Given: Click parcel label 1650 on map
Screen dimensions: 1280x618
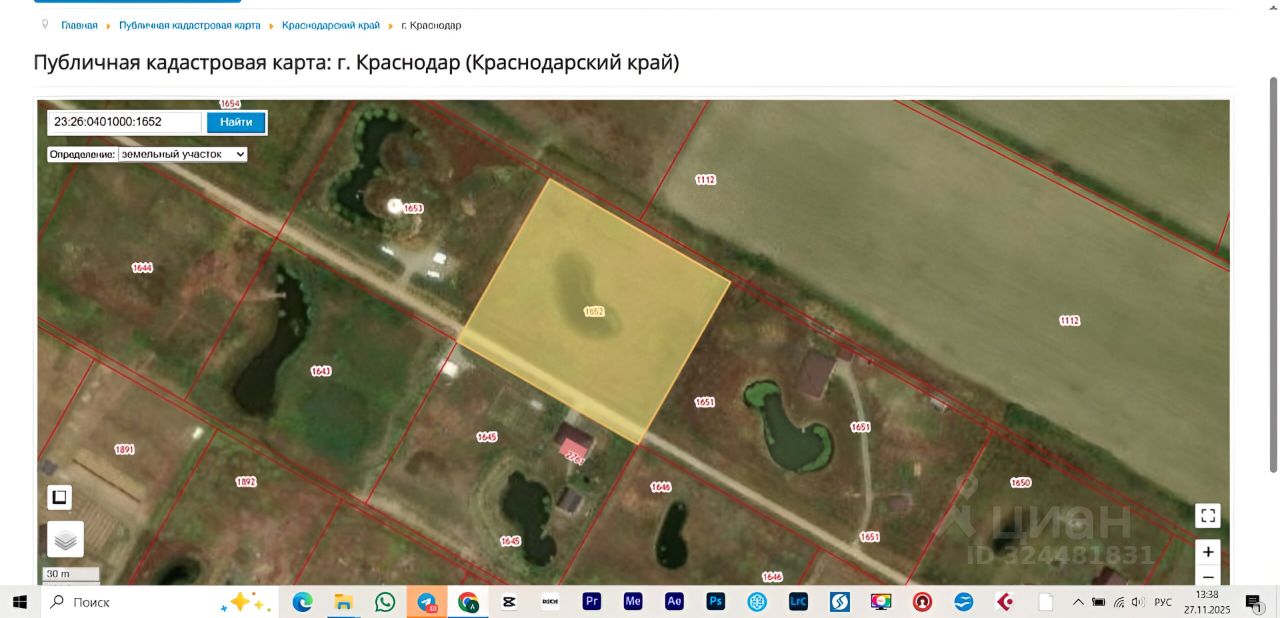Looking at the screenshot, I should click(x=1020, y=483).
